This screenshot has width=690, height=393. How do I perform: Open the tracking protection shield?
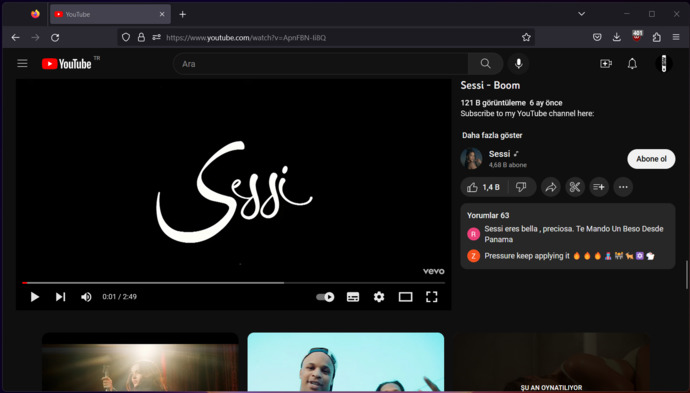coord(126,38)
